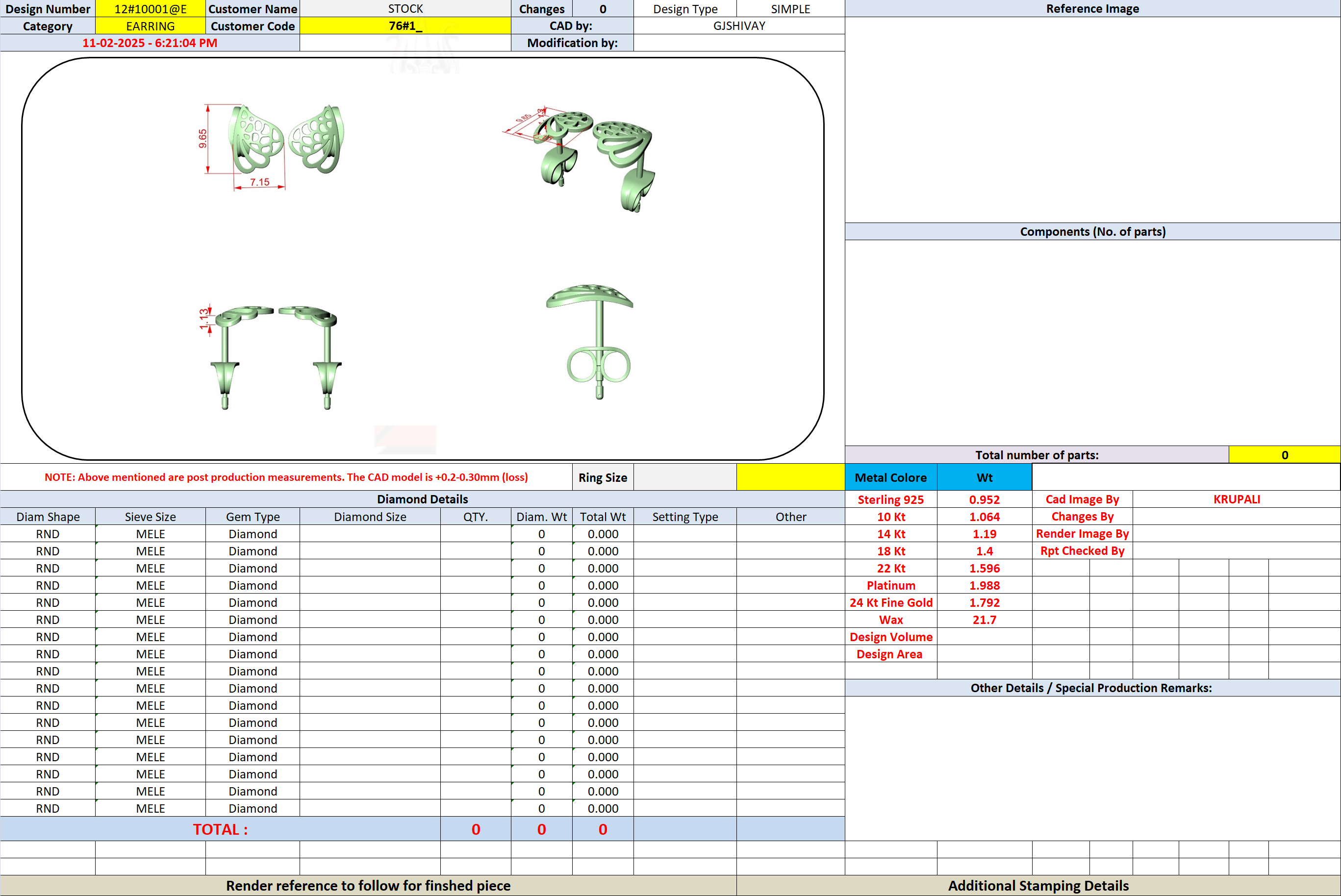This screenshot has height=896, width=1341.
Task: Select the front-view single earring post render
Action: pyautogui.click(x=589, y=341)
